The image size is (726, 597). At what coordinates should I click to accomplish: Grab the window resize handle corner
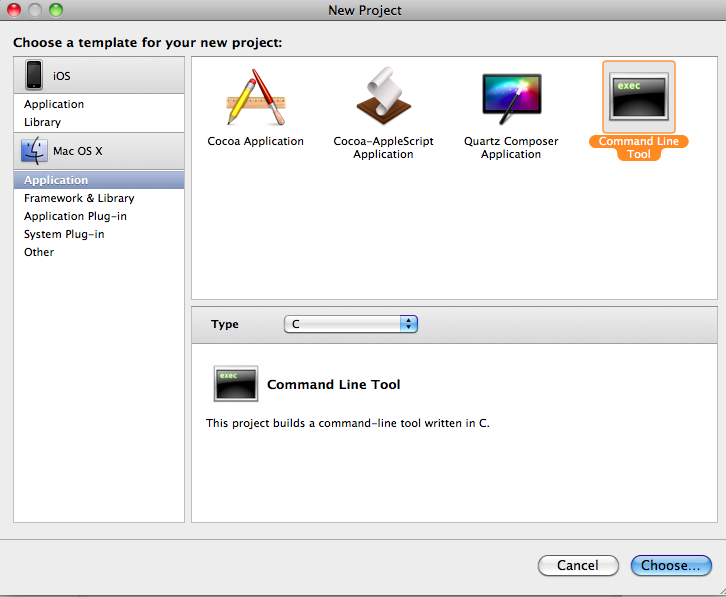tap(721, 591)
